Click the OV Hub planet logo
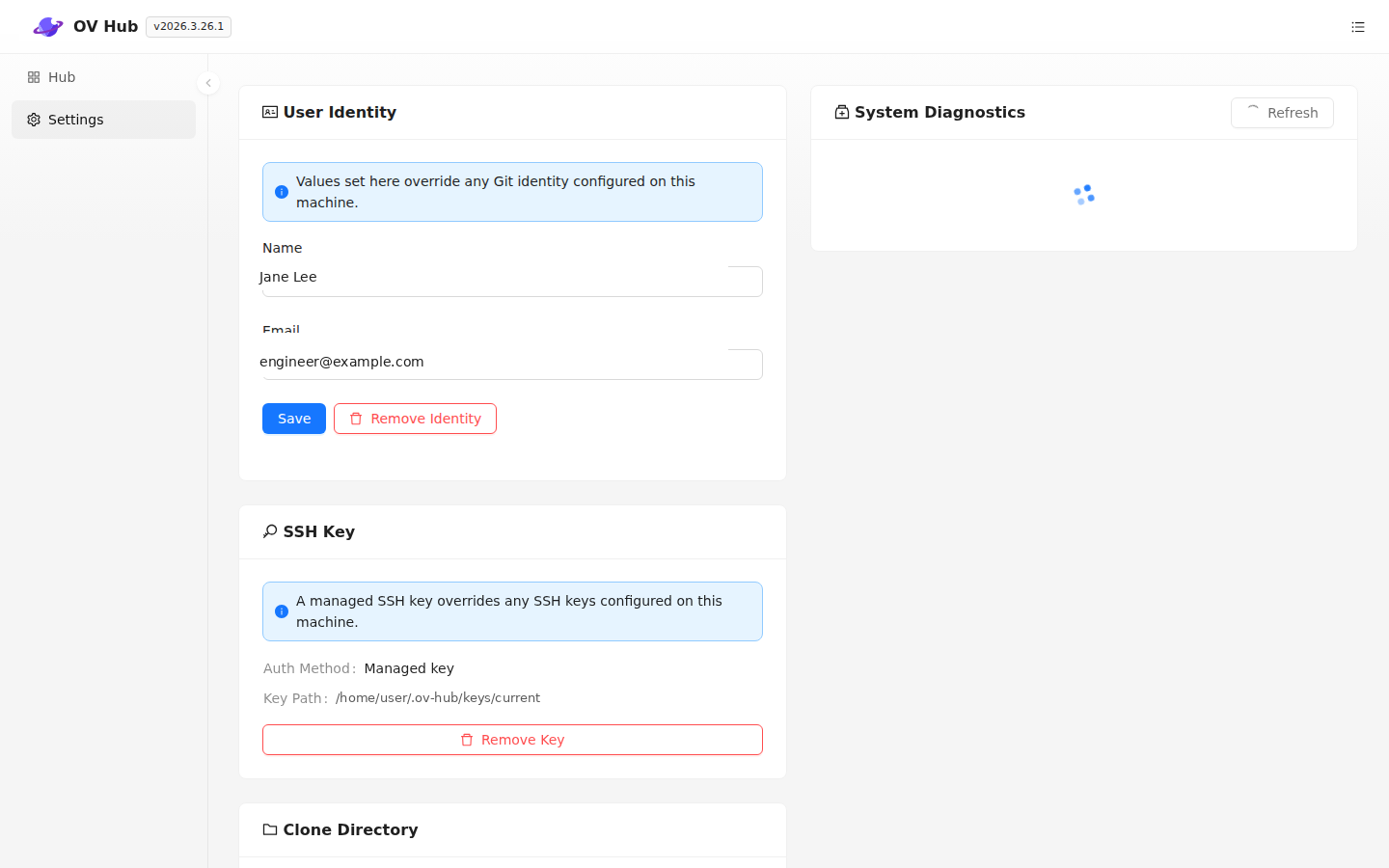The height and width of the screenshot is (868, 1389). (x=47, y=27)
